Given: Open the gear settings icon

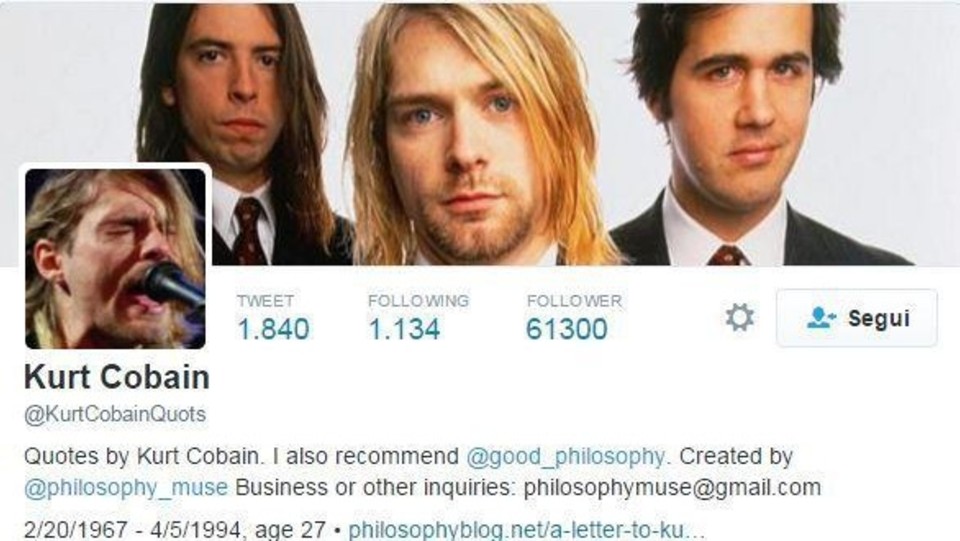Looking at the screenshot, I should (740, 318).
